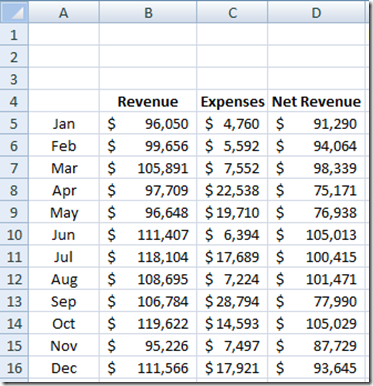Select column C header

point(232,13)
